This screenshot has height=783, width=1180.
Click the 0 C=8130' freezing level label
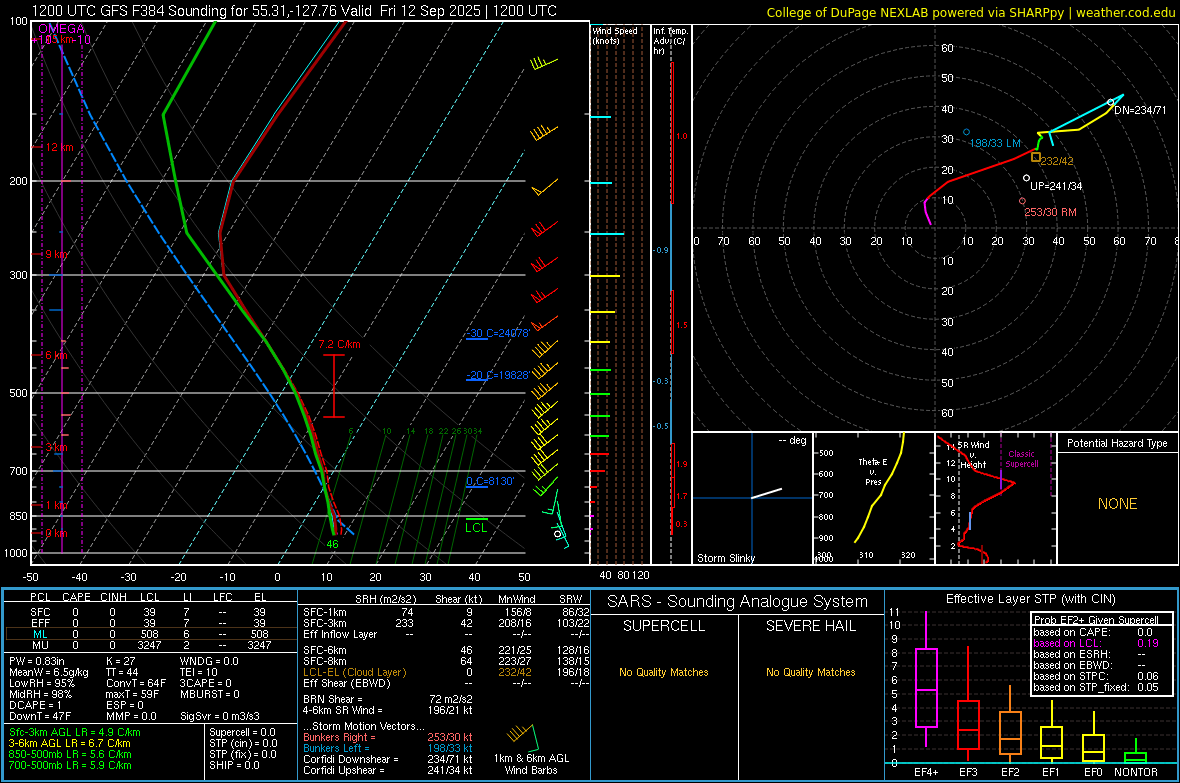pos(489,481)
